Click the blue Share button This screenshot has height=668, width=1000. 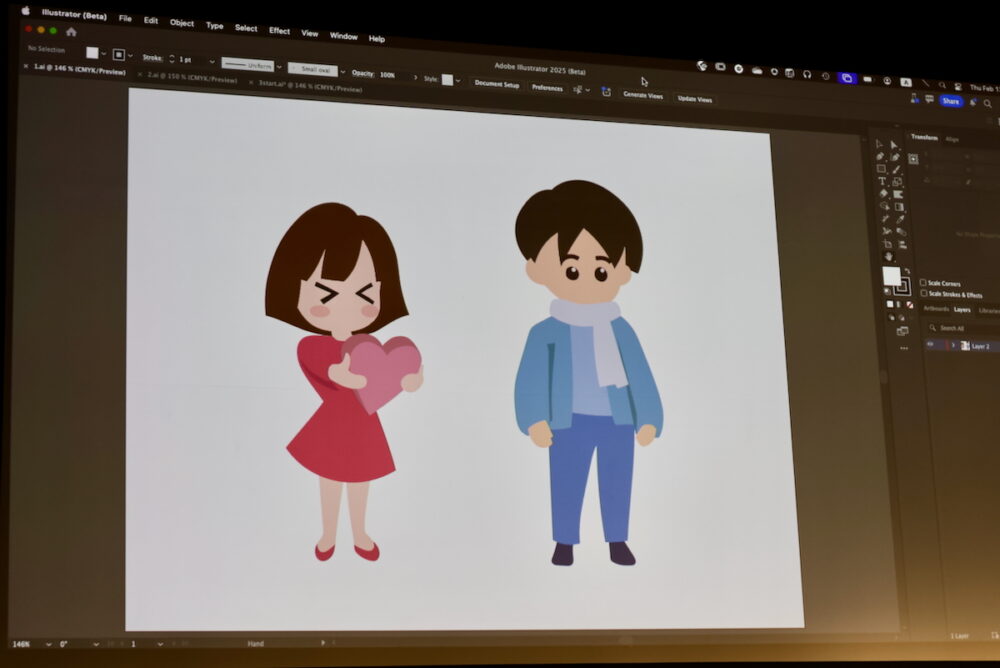pyautogui.click(x=950, y=101)
